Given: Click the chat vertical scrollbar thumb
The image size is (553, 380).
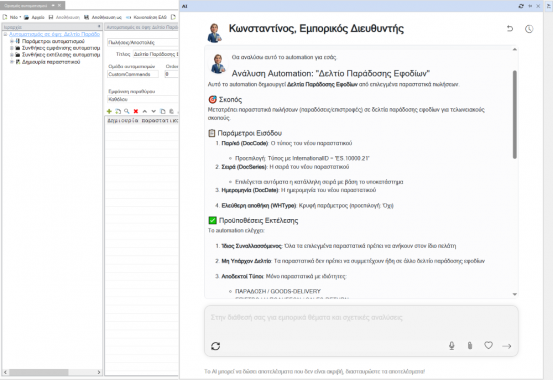Looking at the screenshot, I should tap(515, 114).
